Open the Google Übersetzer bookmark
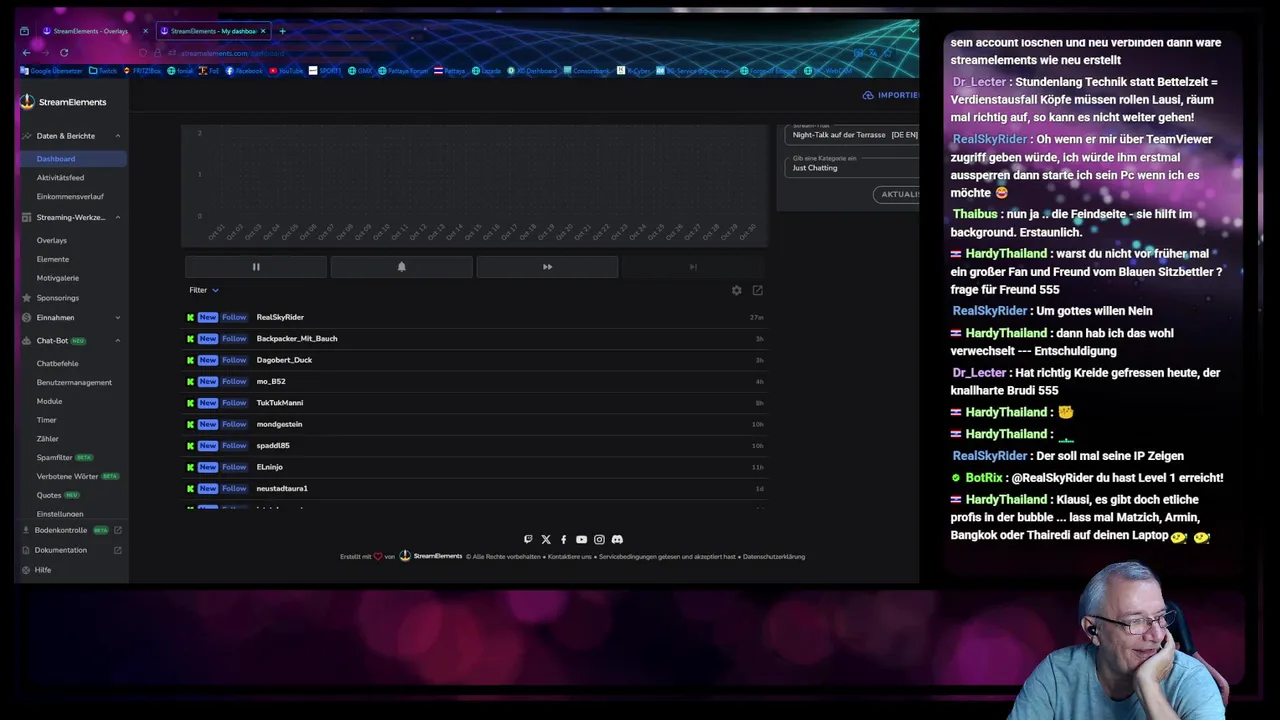The width and height of the screenshot is (1280, 720). click(53, 71)
